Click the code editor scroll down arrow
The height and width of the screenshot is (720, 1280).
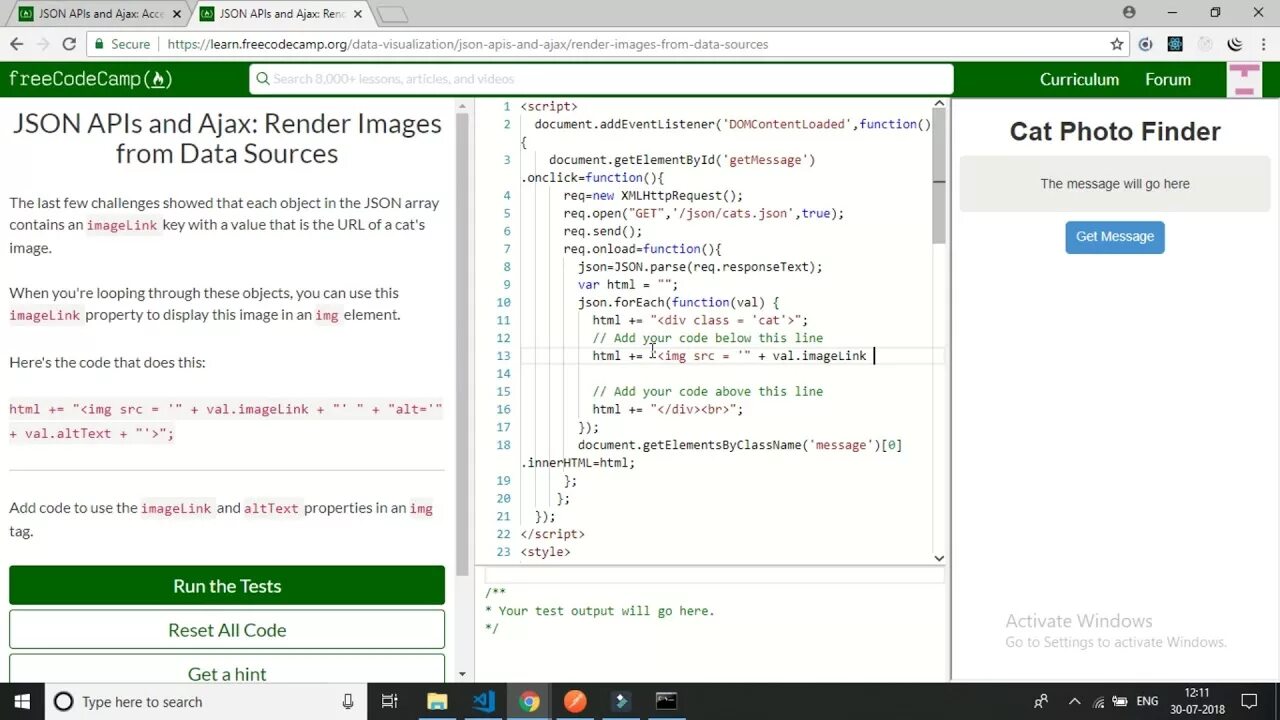click(939, 558)
